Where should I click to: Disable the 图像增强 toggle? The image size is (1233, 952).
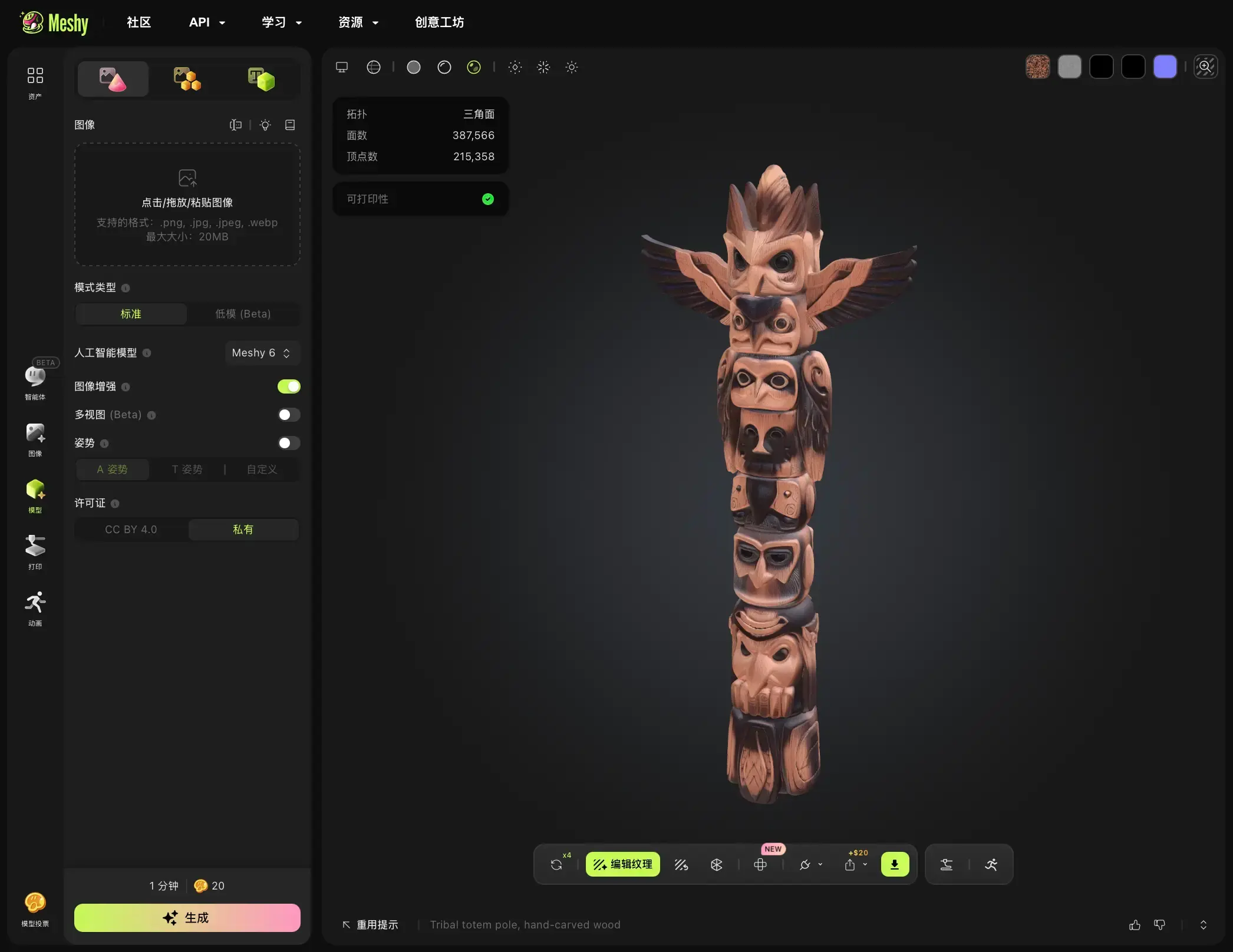[289, 386]
